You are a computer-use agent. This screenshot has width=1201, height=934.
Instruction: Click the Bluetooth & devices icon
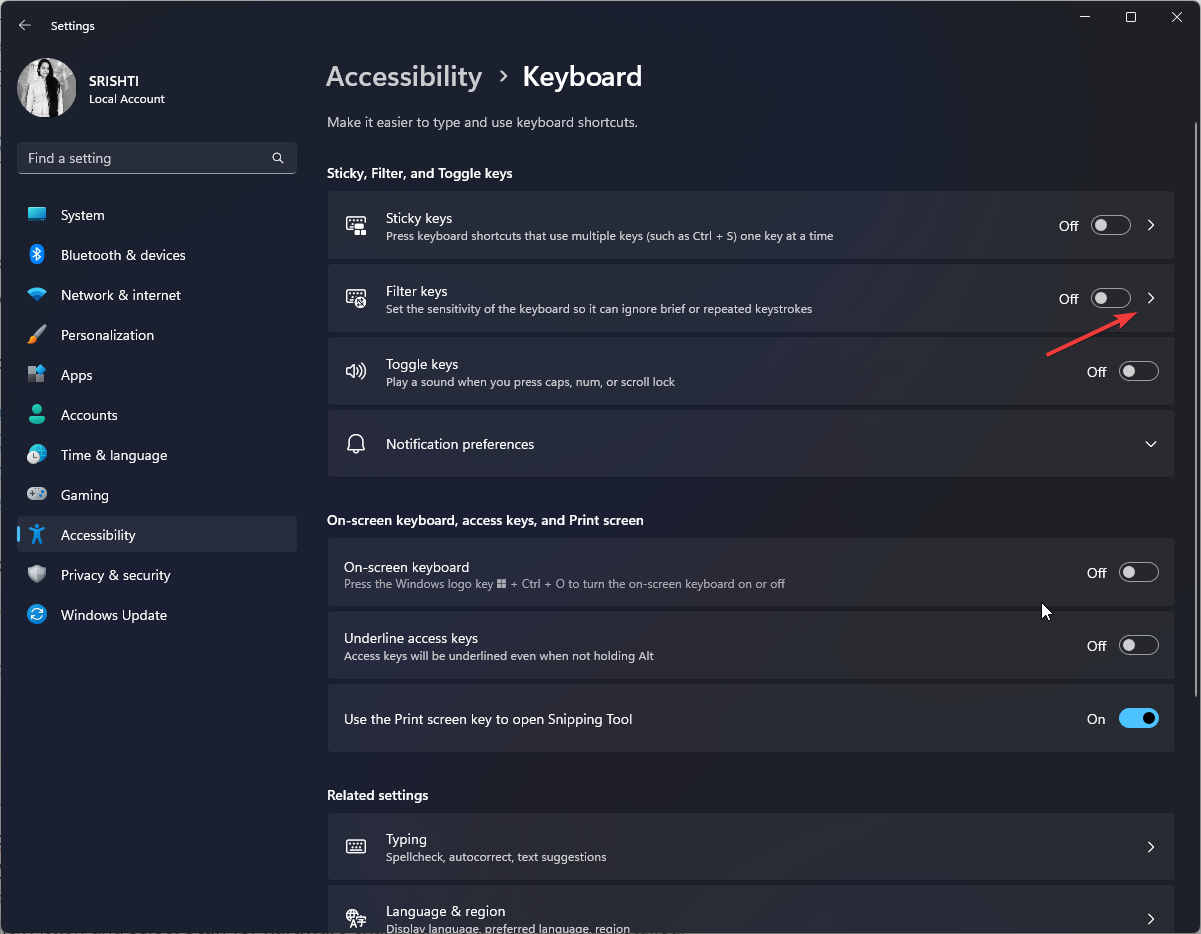coord(37,255)
